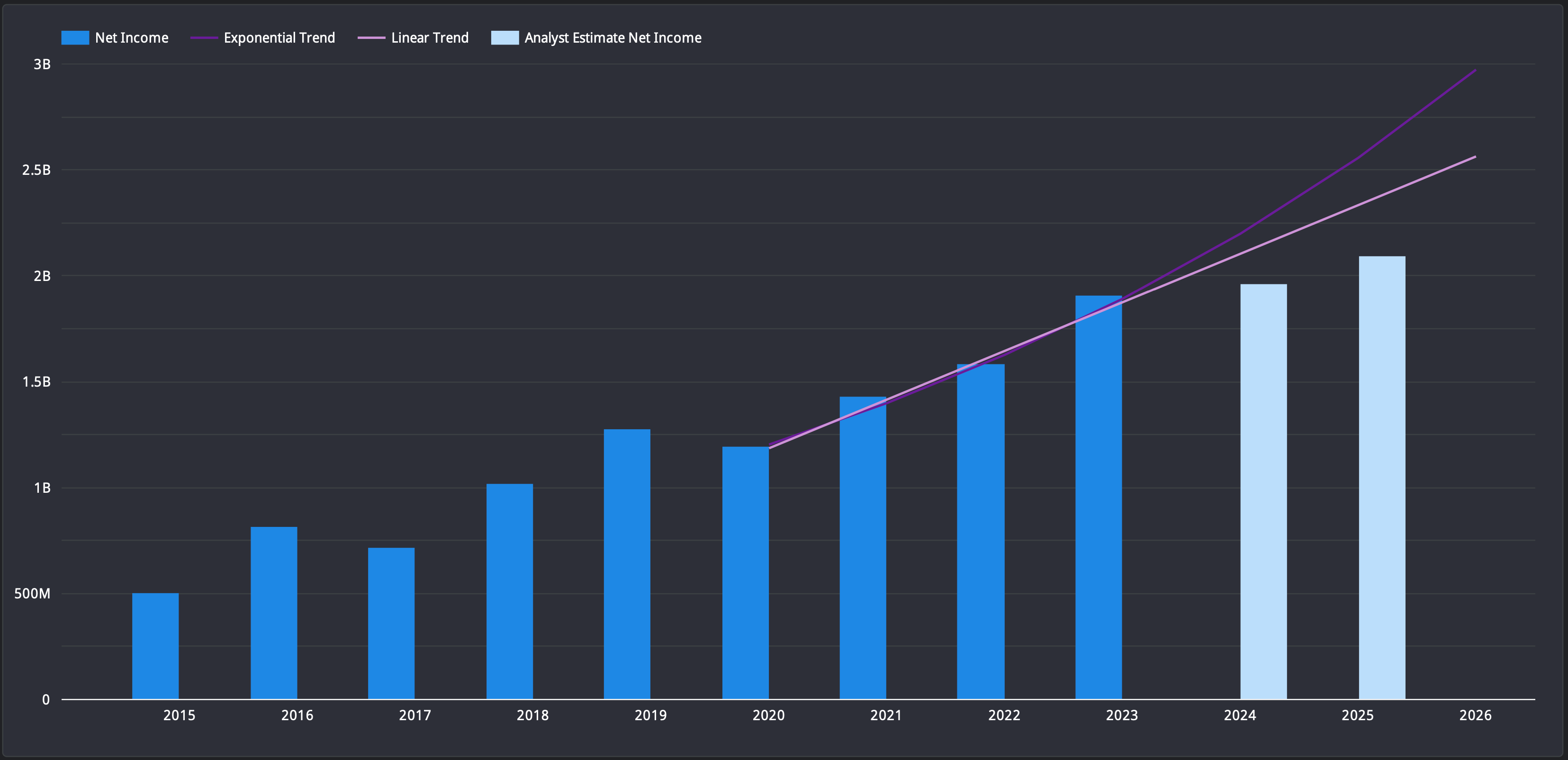Viewport: 1568px width, 760px height.
Task: Select the 2016 Net Income bar
Action: (274, 612)
